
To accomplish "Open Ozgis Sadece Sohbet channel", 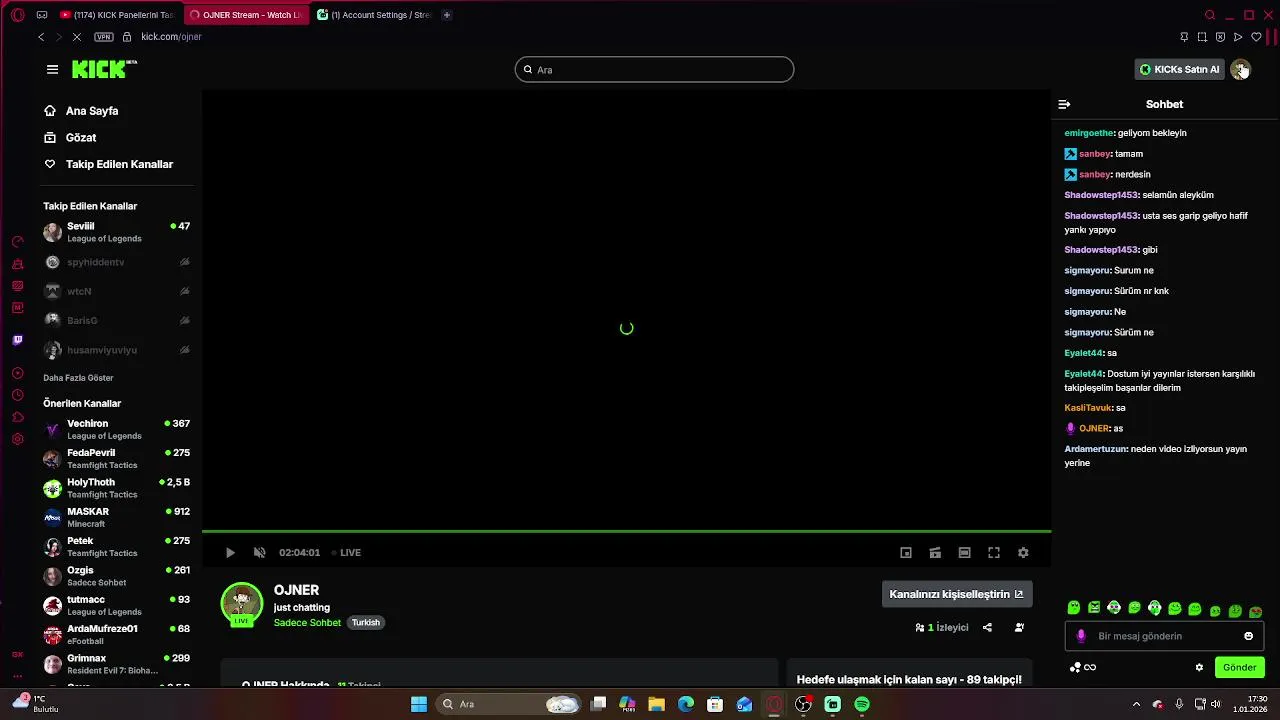I will pyautogui.click(x=117, y=576).
